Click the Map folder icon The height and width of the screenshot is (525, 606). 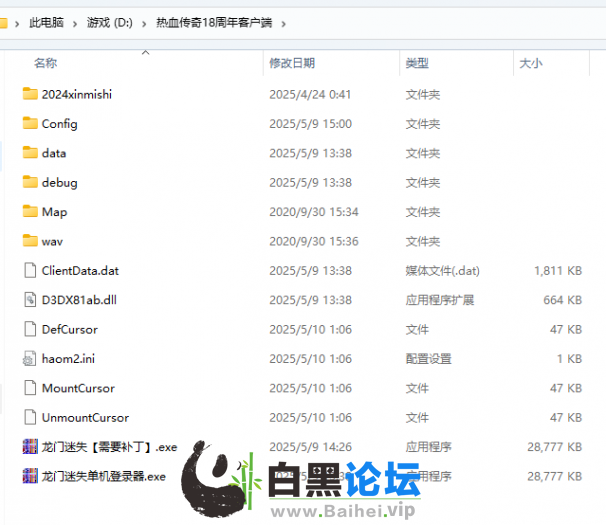tap(30, 211)
